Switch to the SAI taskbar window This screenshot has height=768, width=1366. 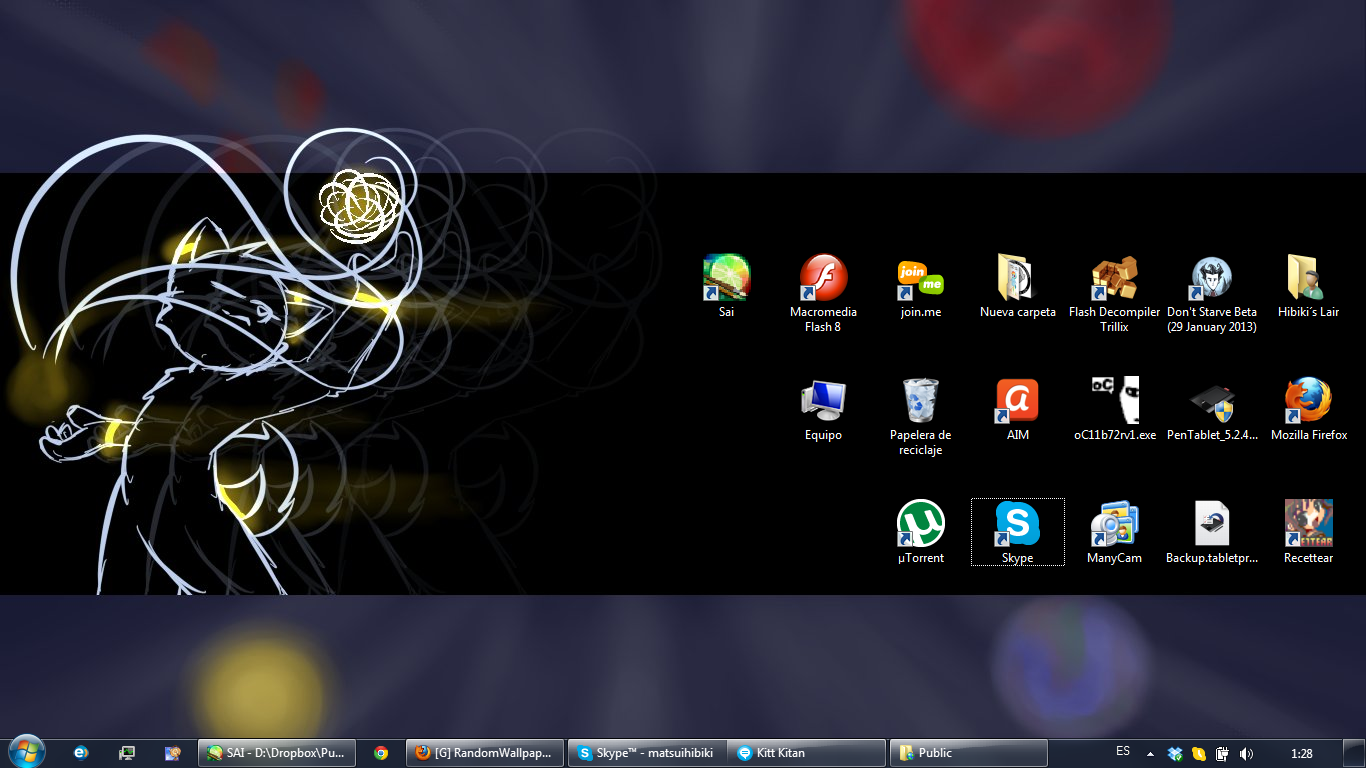(277, 753)
